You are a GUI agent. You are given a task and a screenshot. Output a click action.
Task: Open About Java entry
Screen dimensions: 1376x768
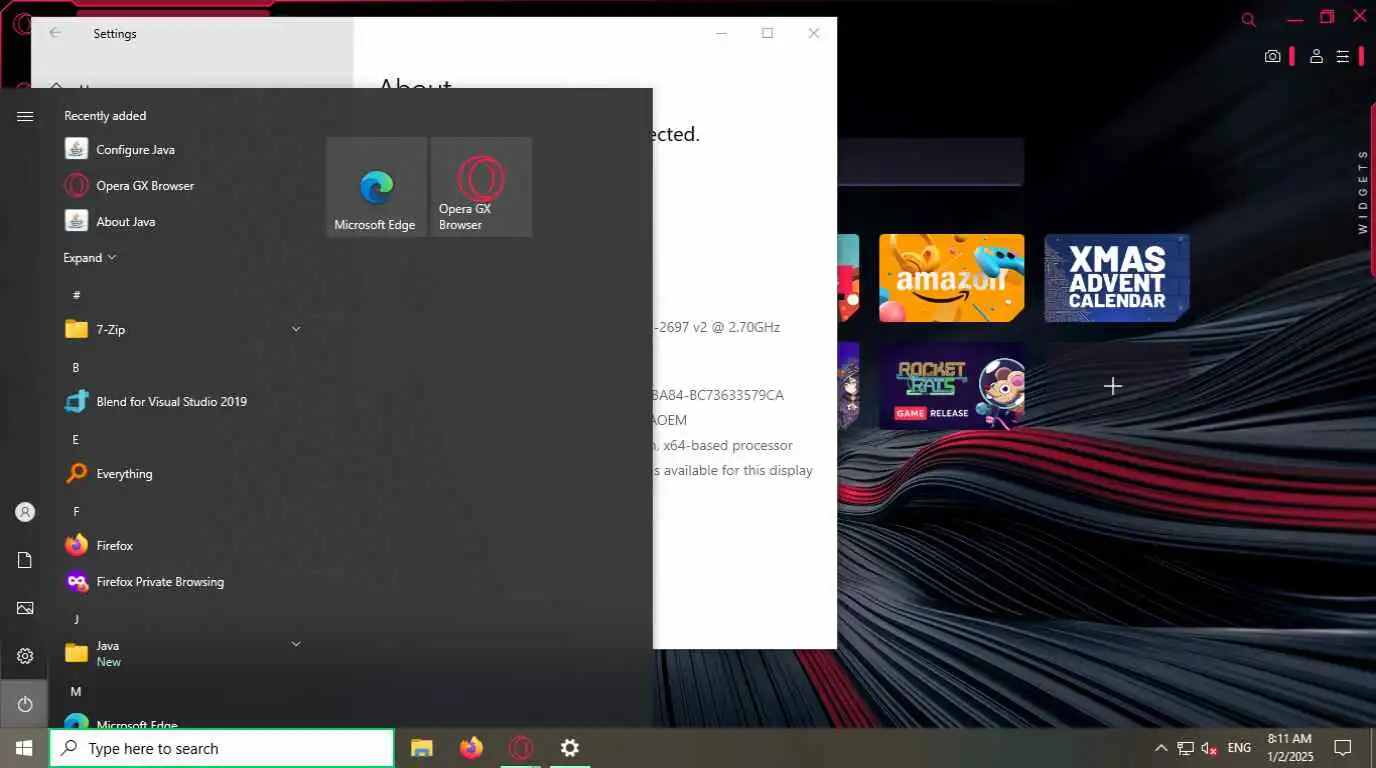click(x=183, y=221)
